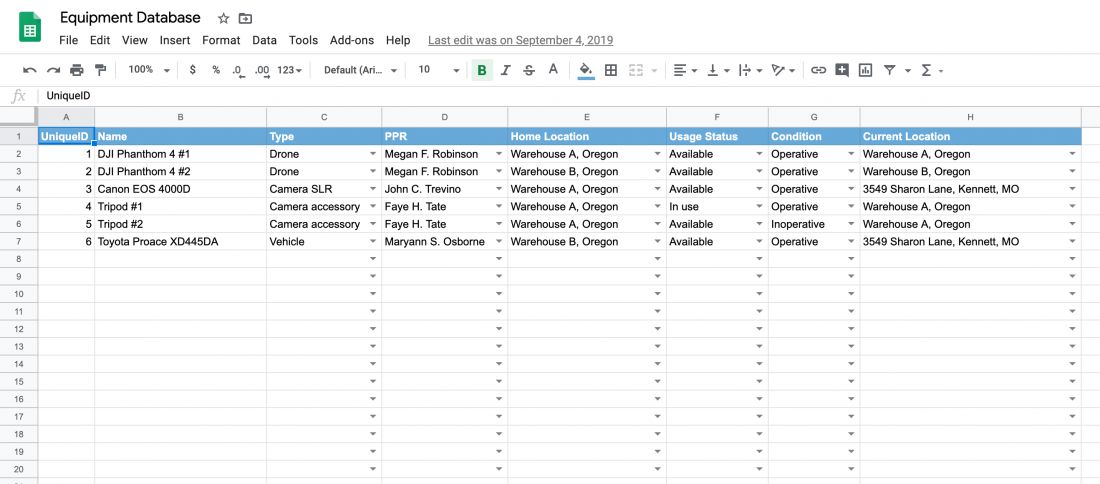1100x484 pixels.
Task: Click the Equipment Database title
Action: (x=130, y=18)
